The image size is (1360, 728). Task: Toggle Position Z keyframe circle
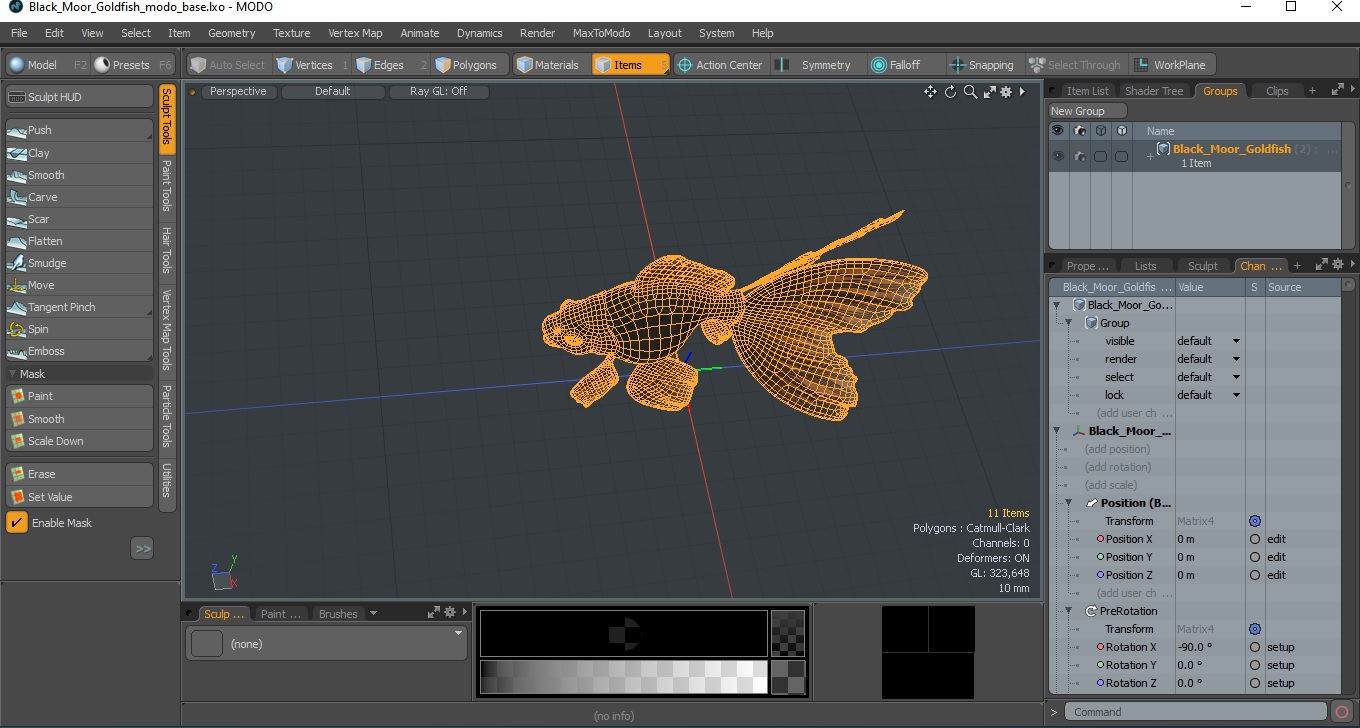pos(1255,575)
